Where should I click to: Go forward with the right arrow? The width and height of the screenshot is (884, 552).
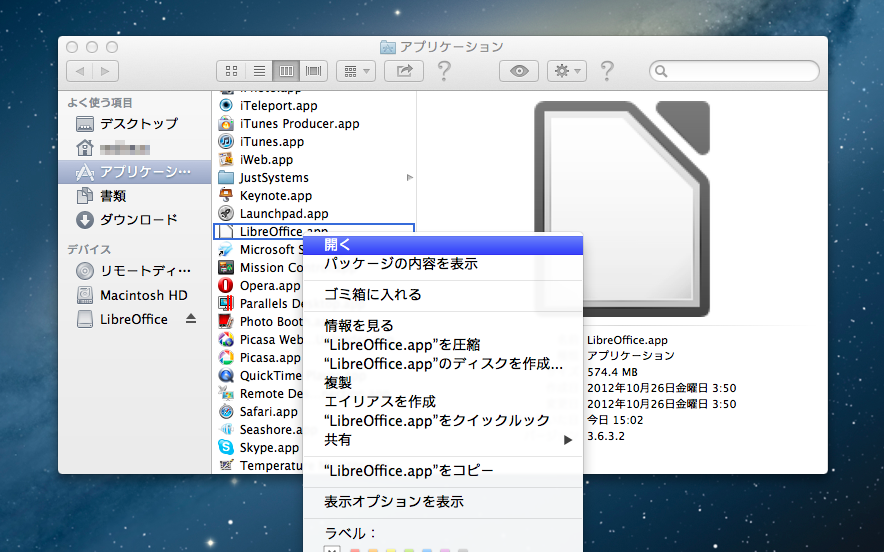(105, 71)
